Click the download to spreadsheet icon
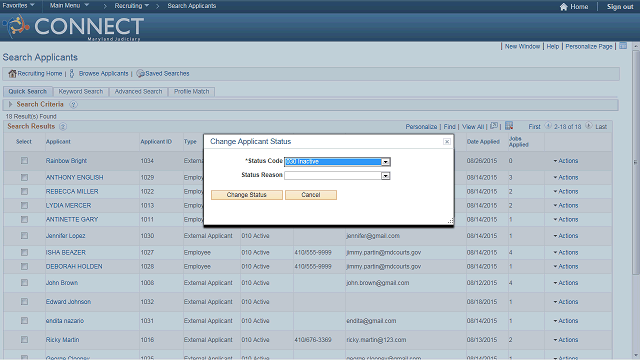This screenshot has height=360, width=640. click(x=509, y=126)
